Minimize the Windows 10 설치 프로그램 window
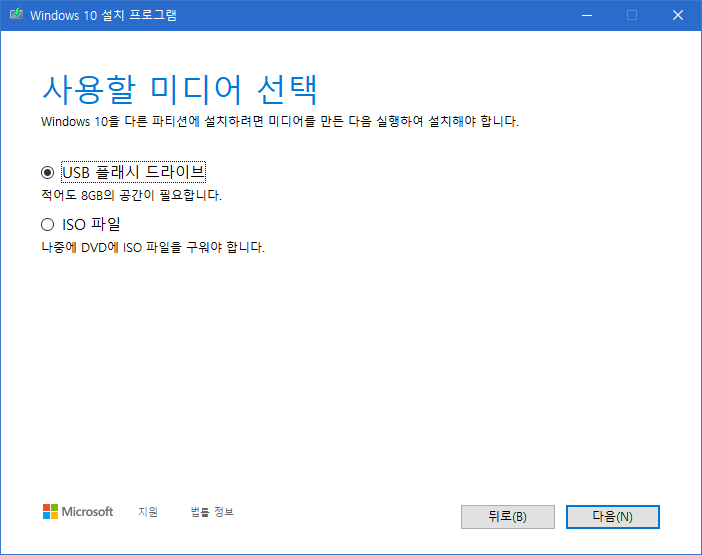Image resolution: width=702 pixels, height=555 pixels. pos(587,15)
